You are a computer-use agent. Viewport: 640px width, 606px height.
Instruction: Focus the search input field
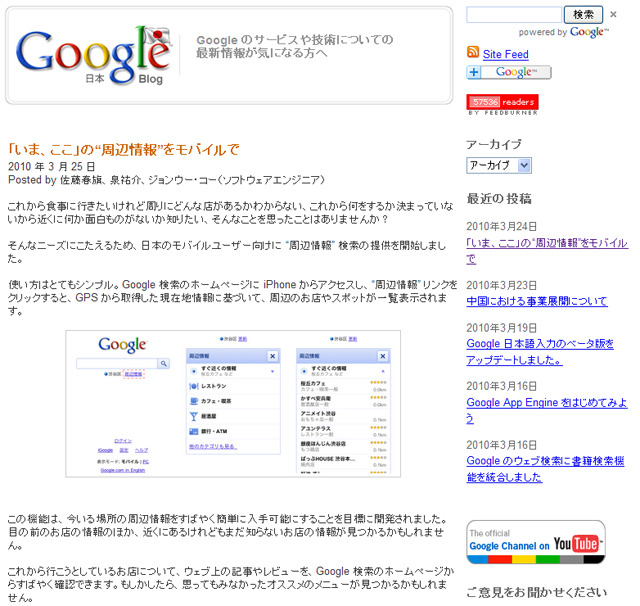pos(514,15)
